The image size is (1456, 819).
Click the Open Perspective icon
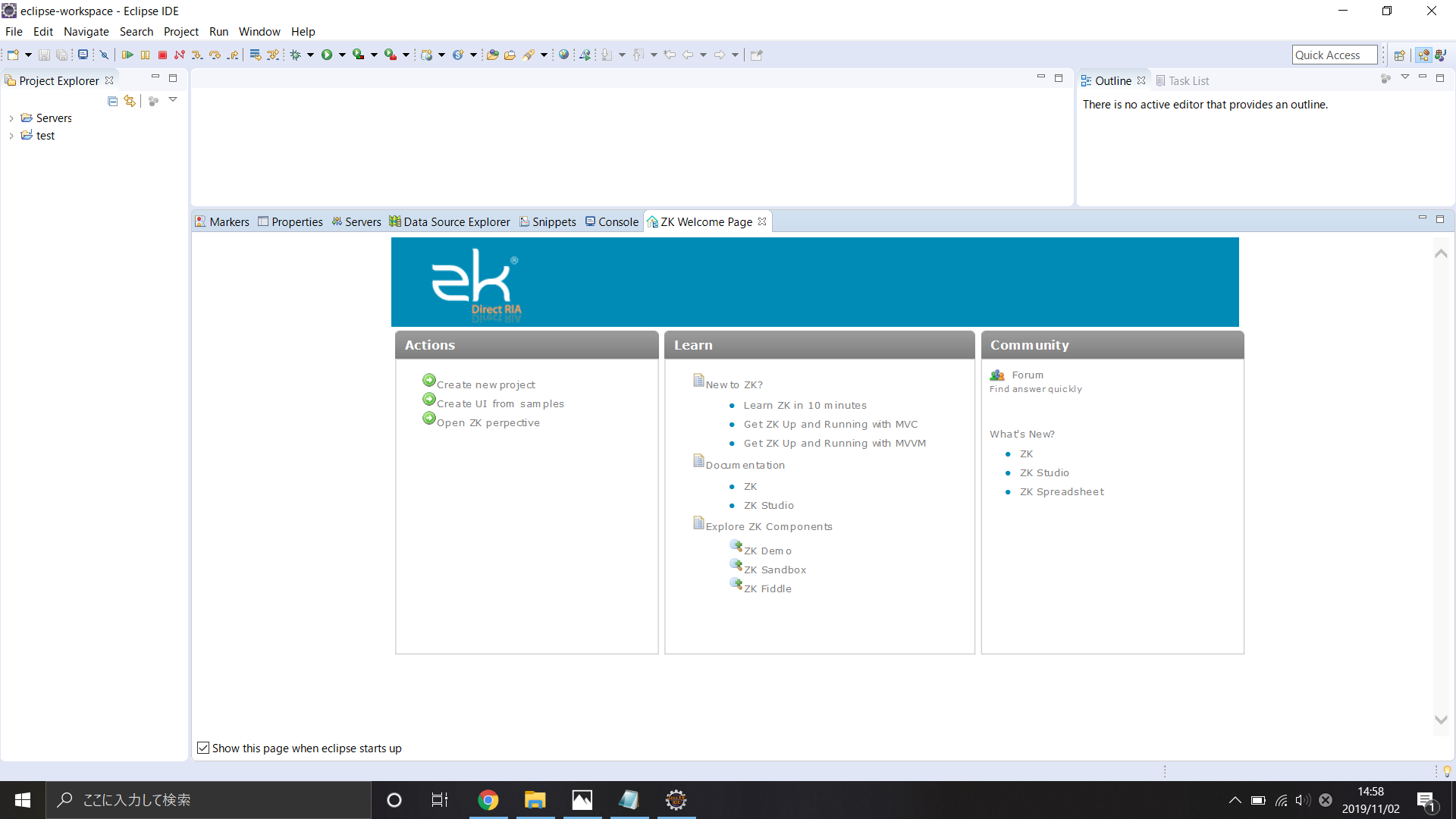click(x=1400, y=55)
